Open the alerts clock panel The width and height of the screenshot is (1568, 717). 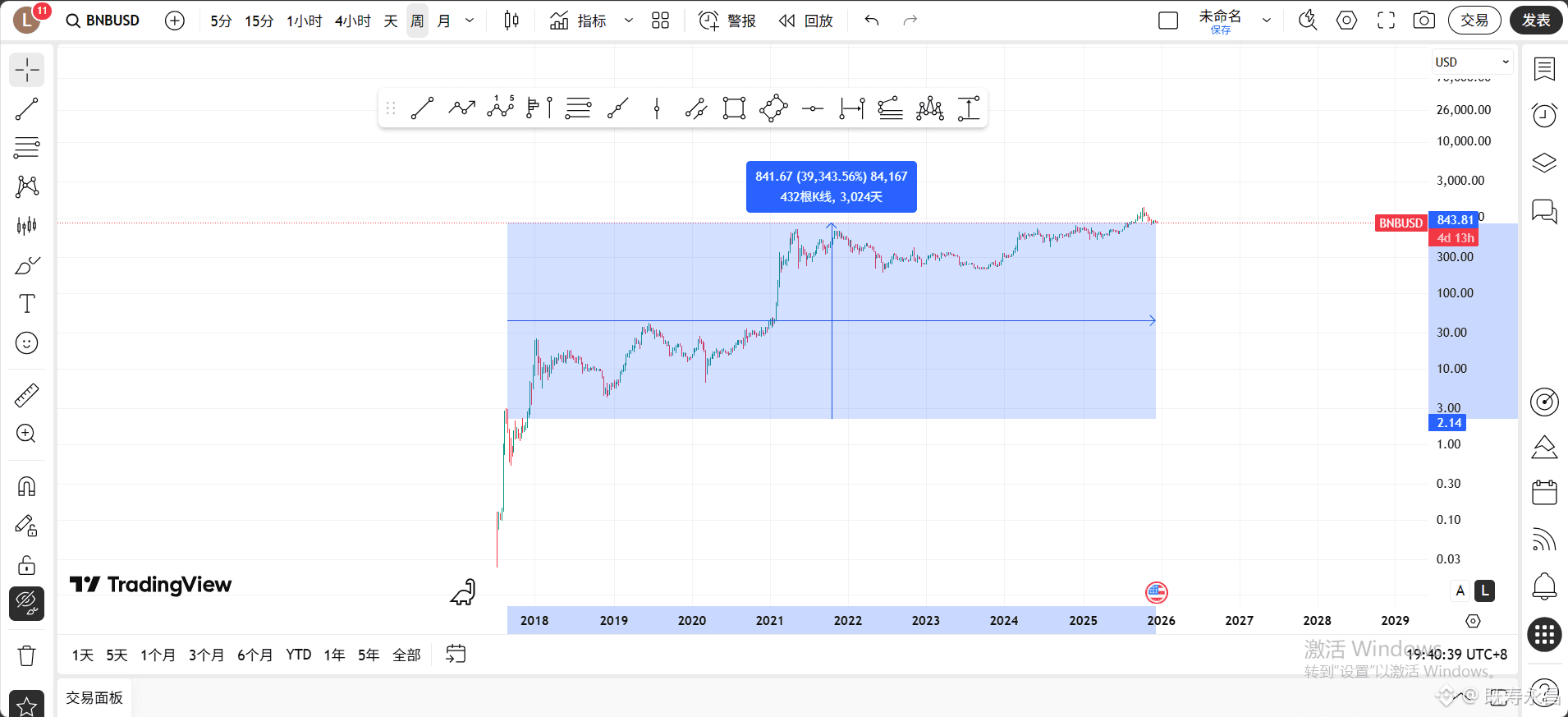pos(1544,115)
